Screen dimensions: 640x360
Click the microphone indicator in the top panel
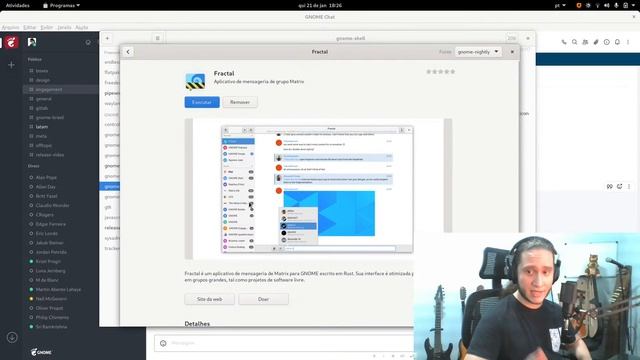tap(616, 5)
